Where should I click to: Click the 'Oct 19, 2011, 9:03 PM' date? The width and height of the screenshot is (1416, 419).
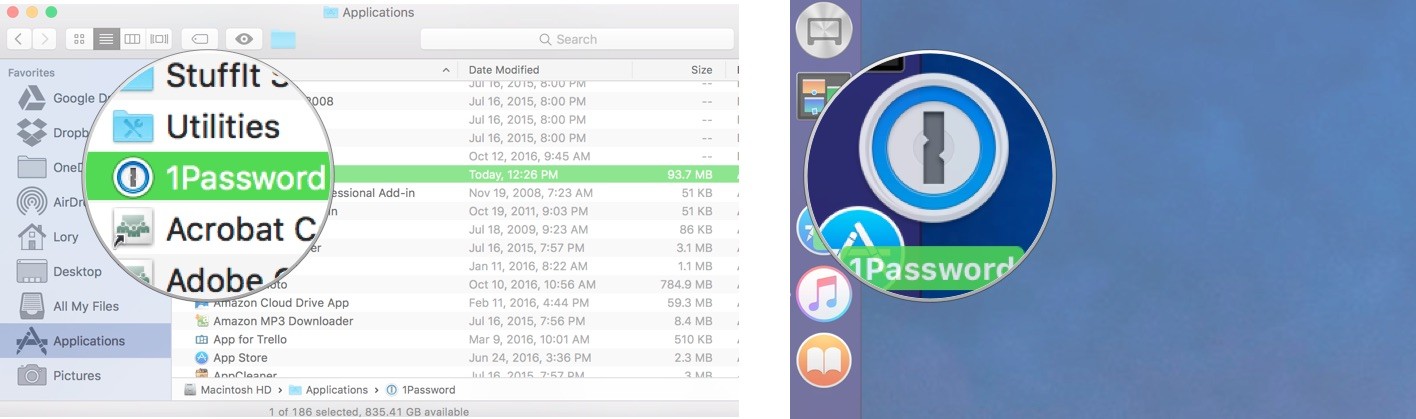click(x=529, y=211)
